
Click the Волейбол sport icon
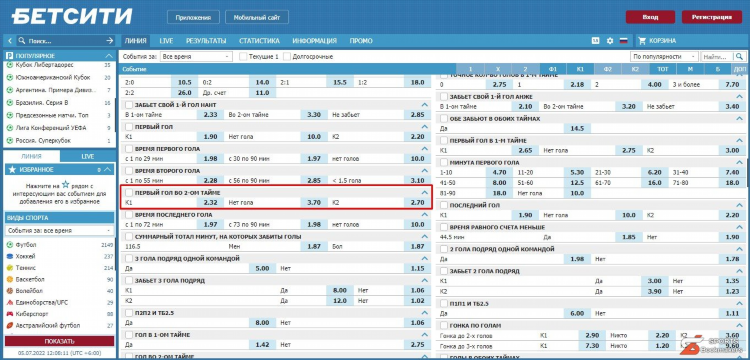tap(10, 291)
